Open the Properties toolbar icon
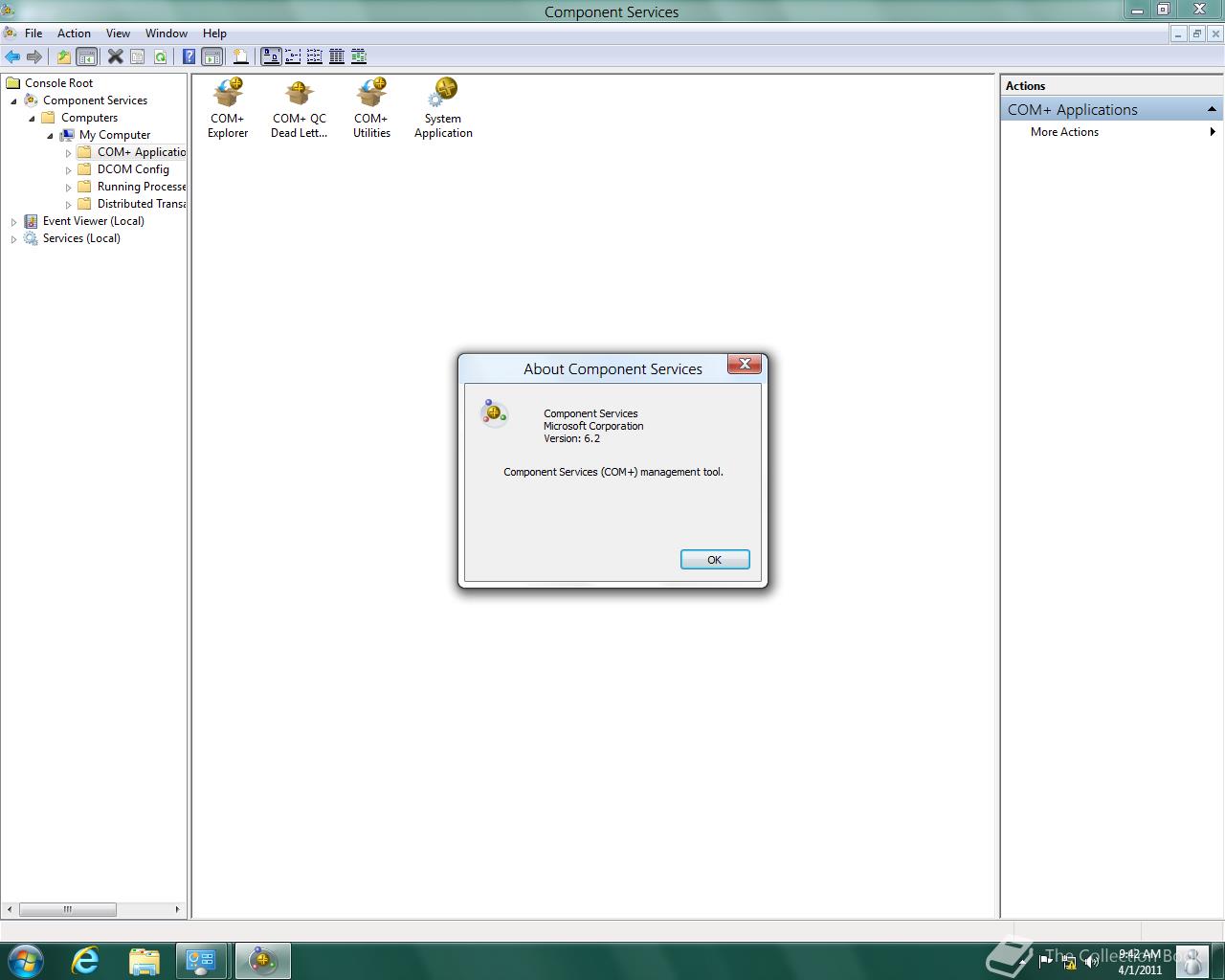This screenshot has width=1225, height=980. coord(138,56)
